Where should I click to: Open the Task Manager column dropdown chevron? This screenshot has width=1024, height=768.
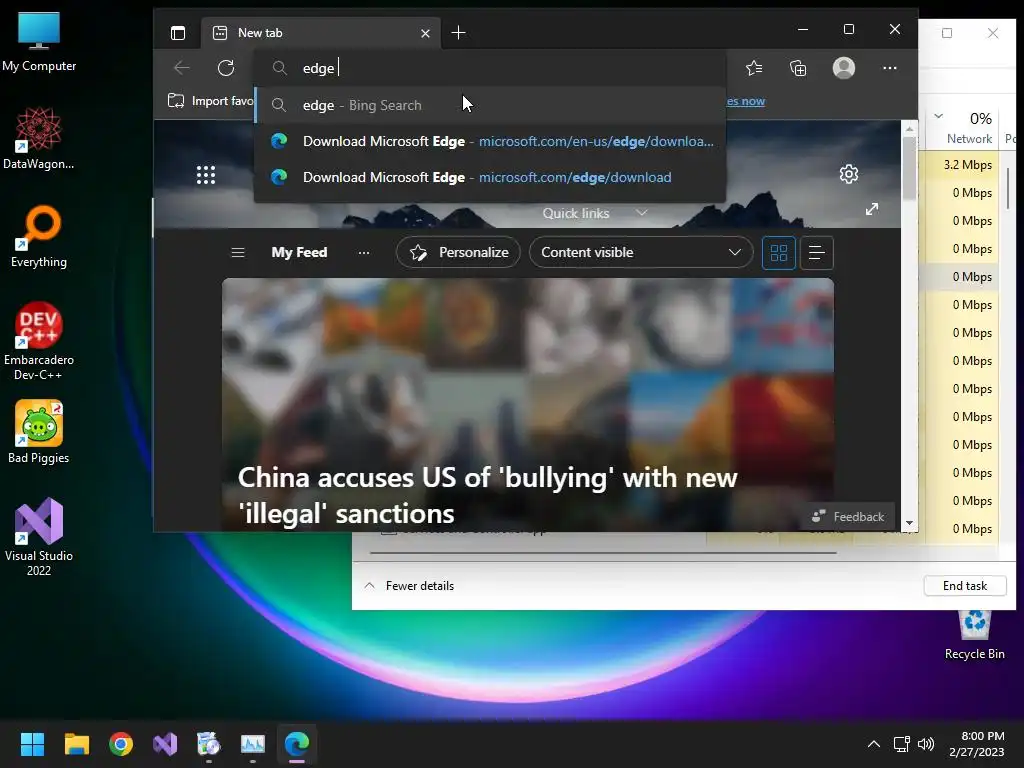pyautogui.click(x=938, y=116)
